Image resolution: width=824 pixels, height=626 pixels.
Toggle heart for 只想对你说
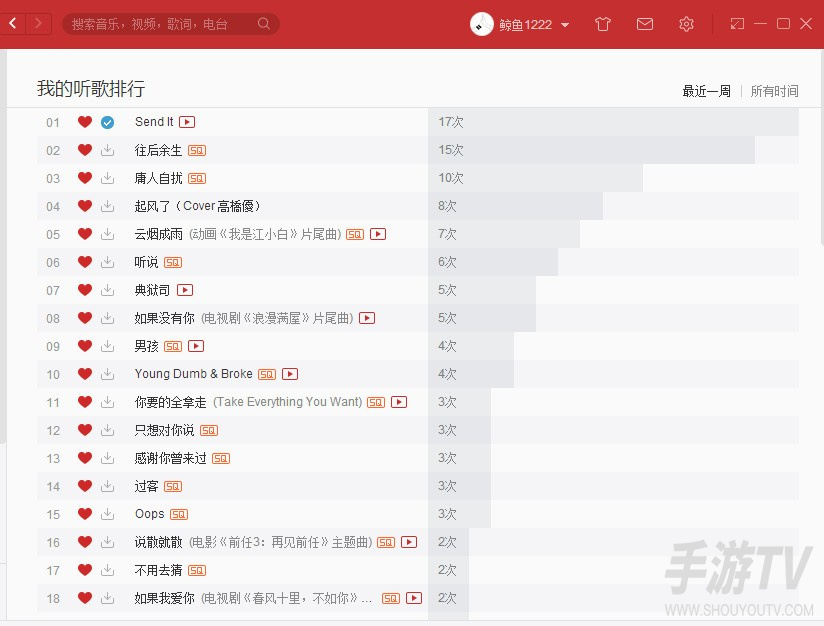tap(85, 430)
